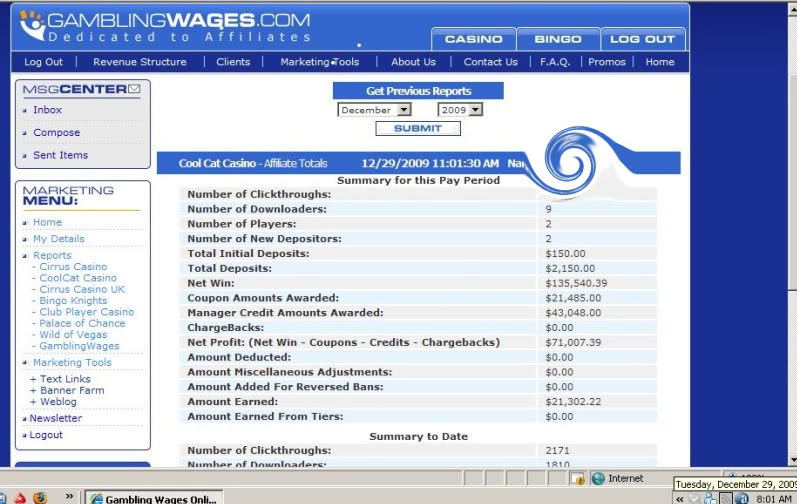797x504 pixels.
Task: Open My Details link
Action: coord(59,239)
